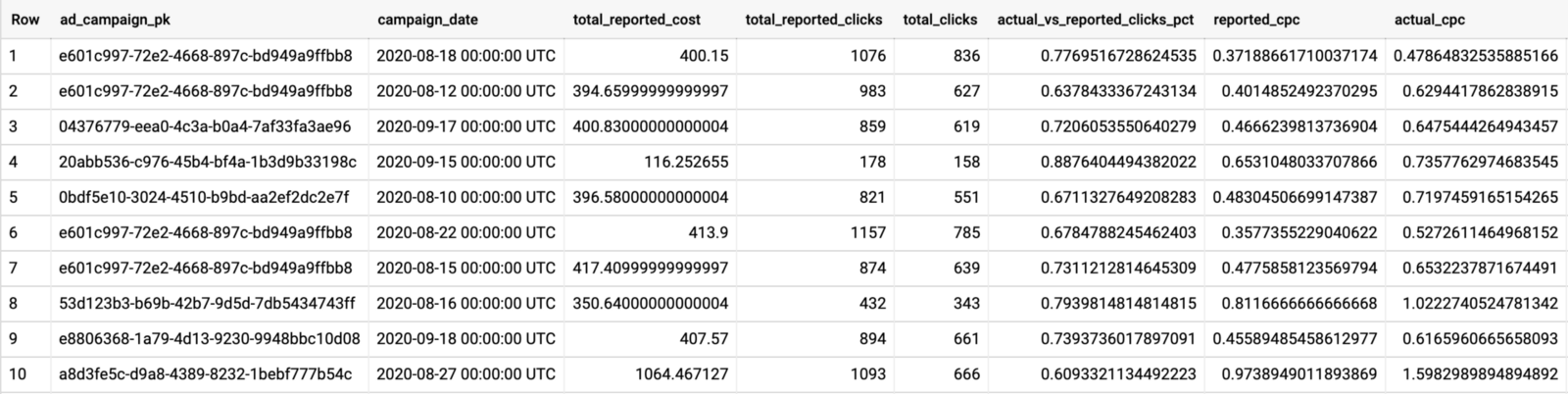Select total clicks value 343
1568x394 pixels.
tap(966, 303)
